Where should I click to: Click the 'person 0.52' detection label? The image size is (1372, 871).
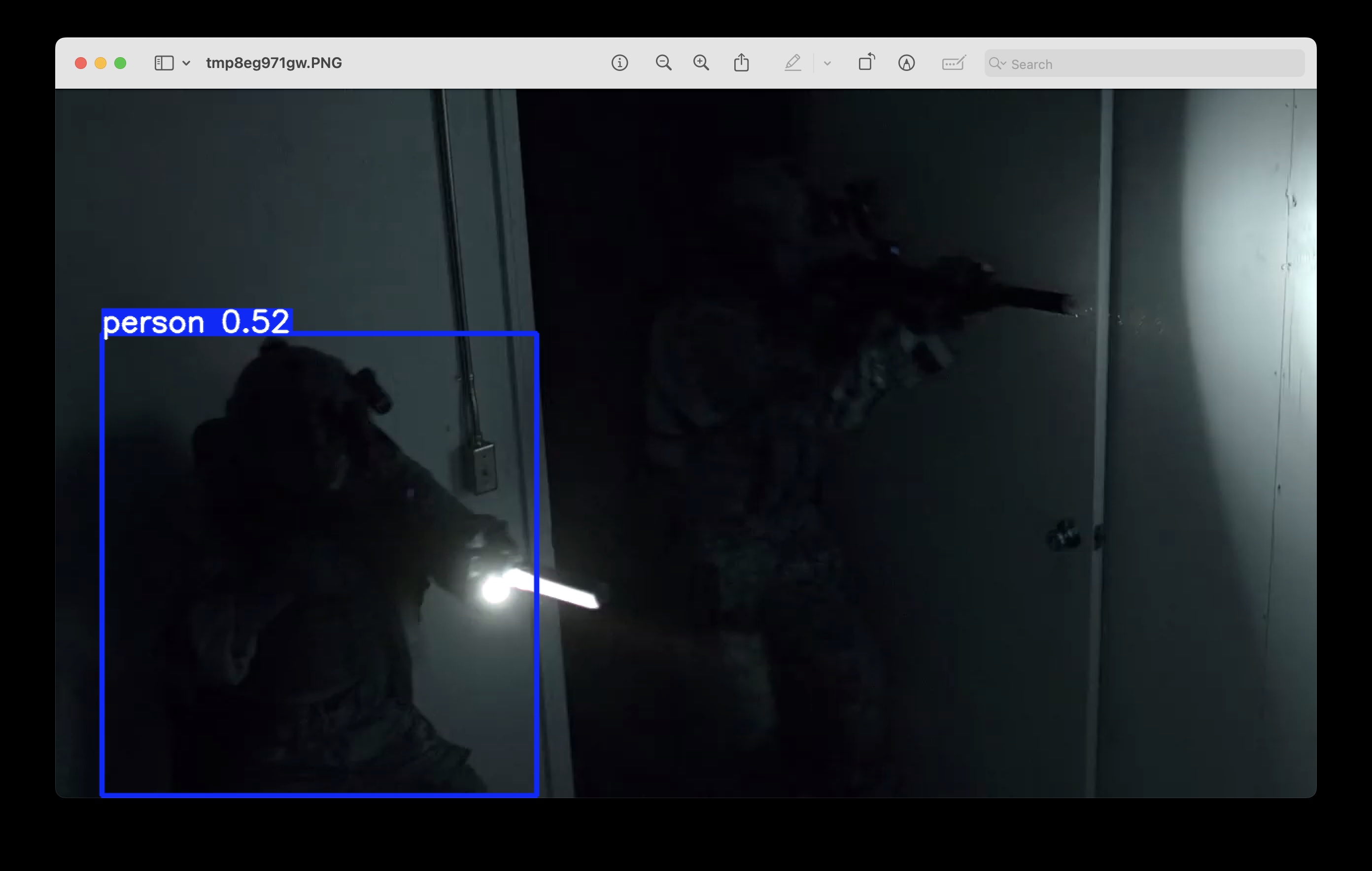(197, 322)
